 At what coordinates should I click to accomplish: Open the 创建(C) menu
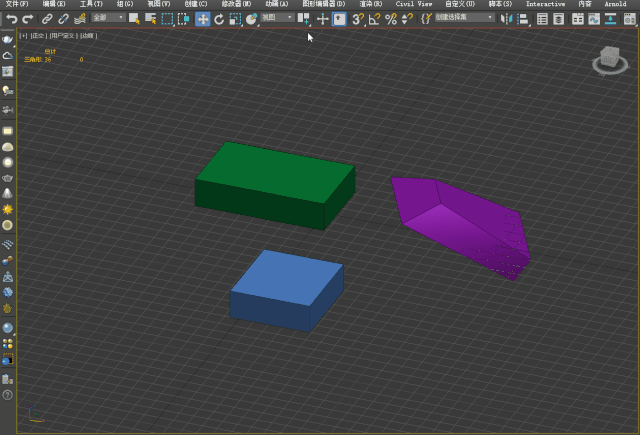pyautogui.click(x=196, y=4)
